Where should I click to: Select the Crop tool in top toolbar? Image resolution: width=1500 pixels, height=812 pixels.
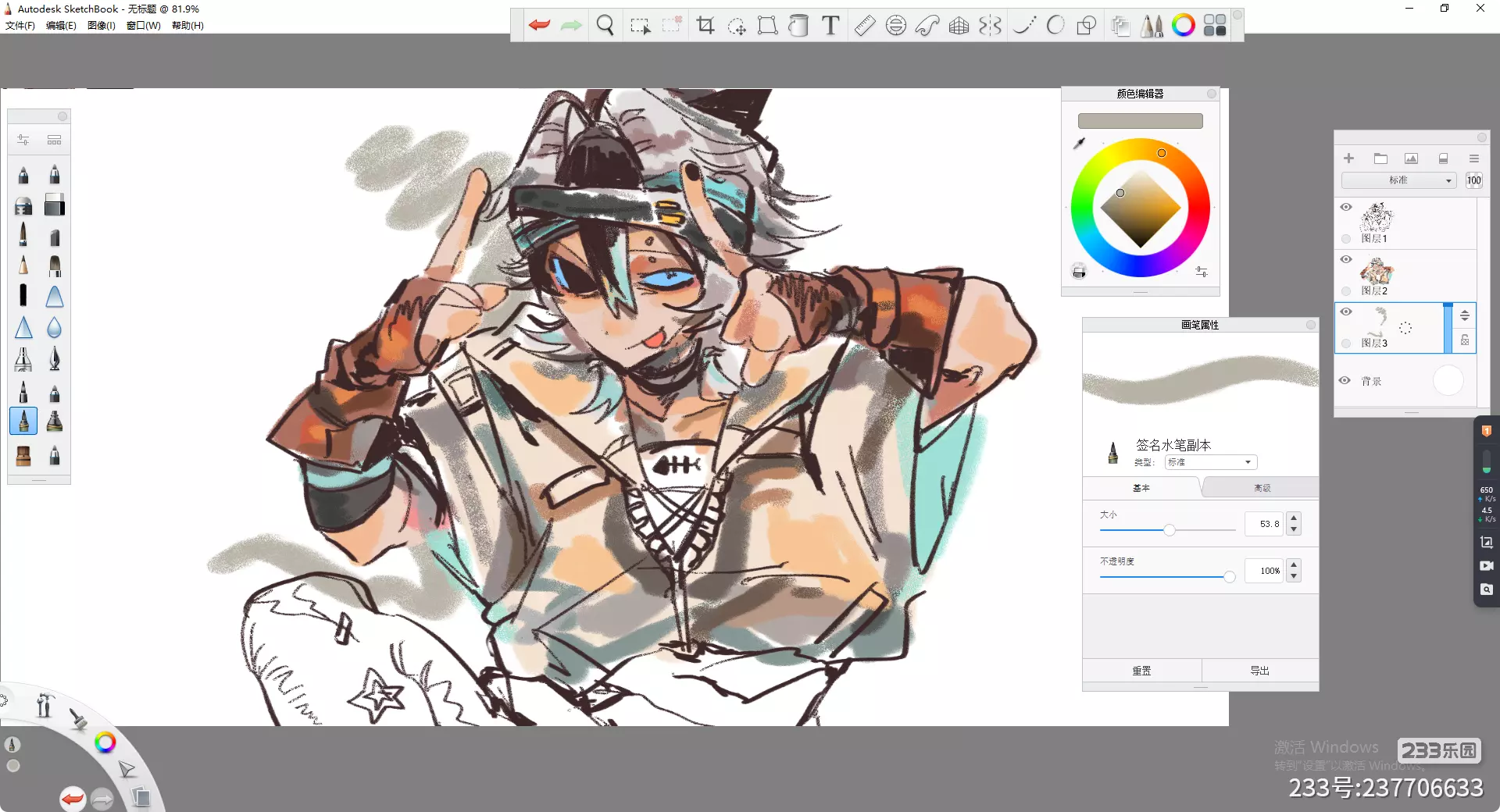(x=705, y=26)
